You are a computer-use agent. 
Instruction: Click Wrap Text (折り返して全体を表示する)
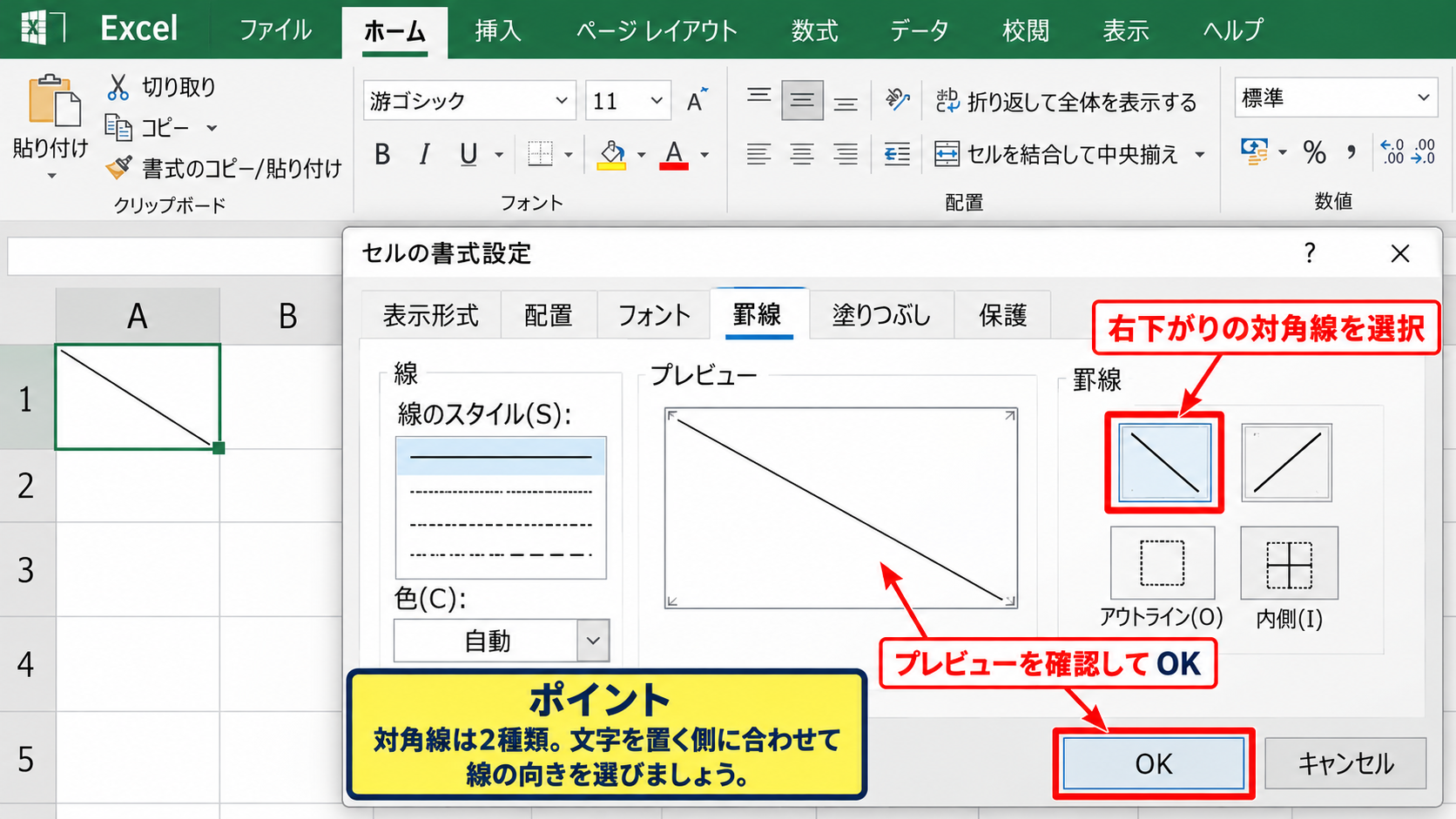pos(1066,102)
